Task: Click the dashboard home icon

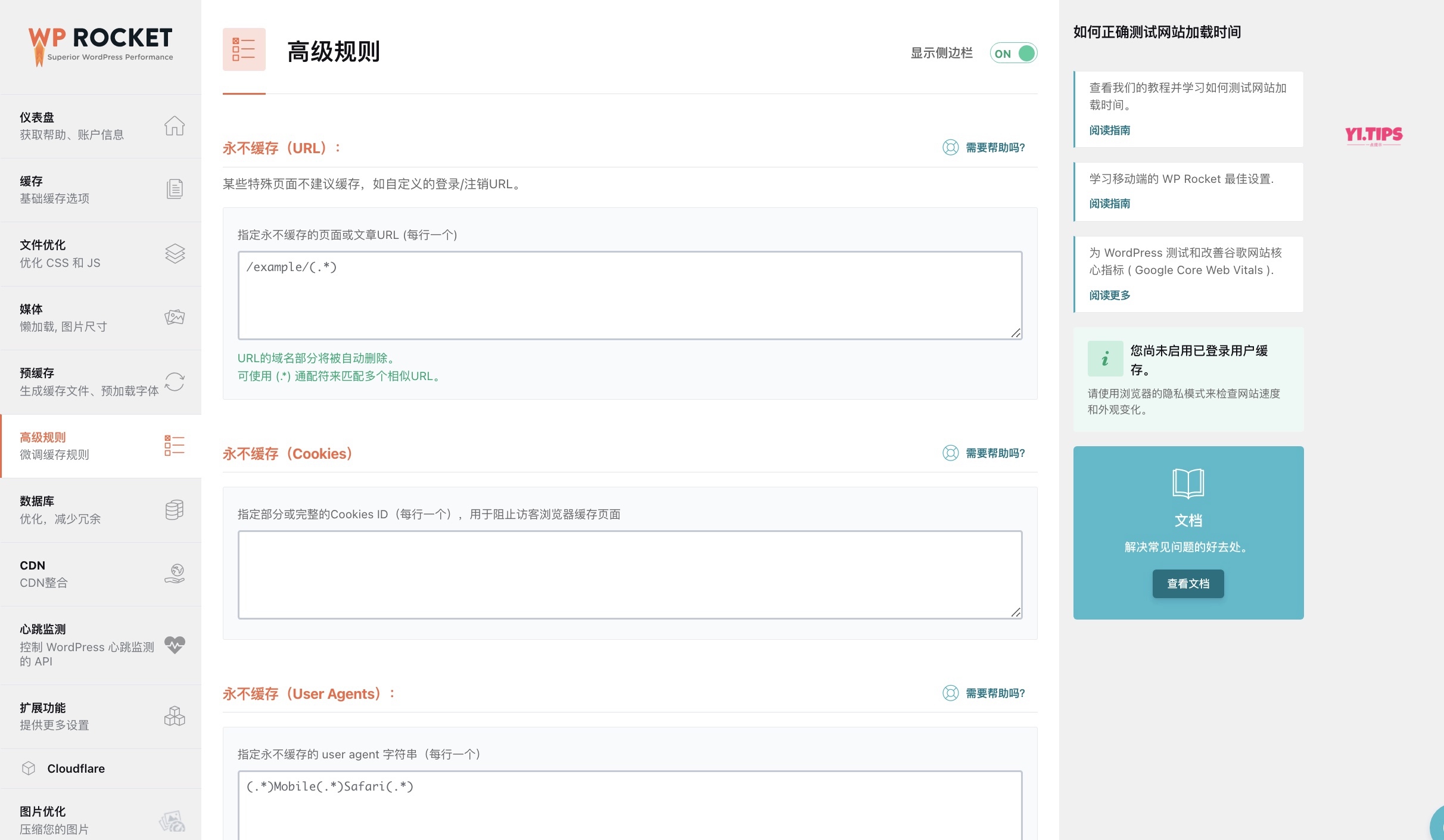Action: 175,126
